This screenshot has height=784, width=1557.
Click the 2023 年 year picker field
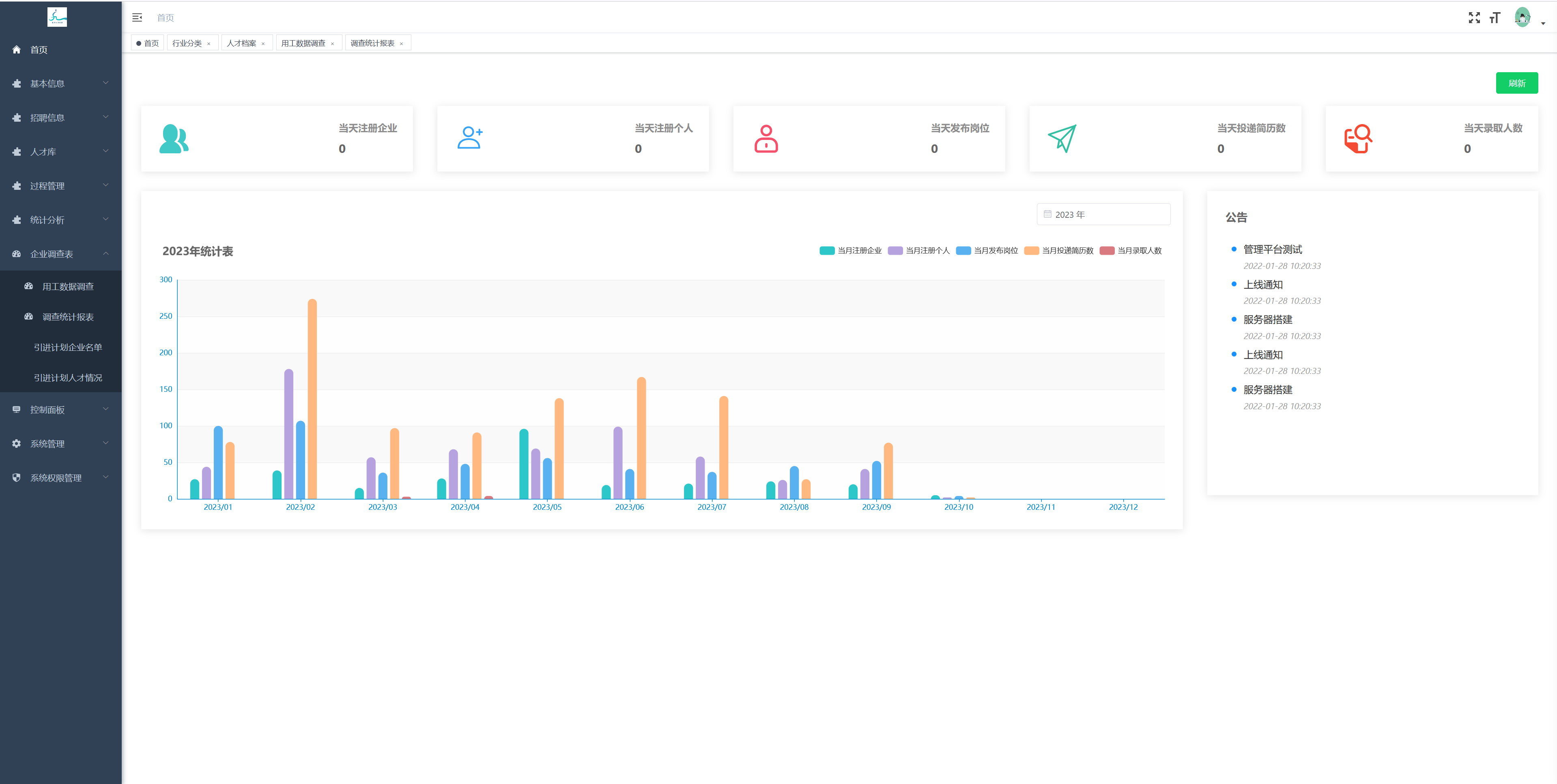[x=1103, y=214]
